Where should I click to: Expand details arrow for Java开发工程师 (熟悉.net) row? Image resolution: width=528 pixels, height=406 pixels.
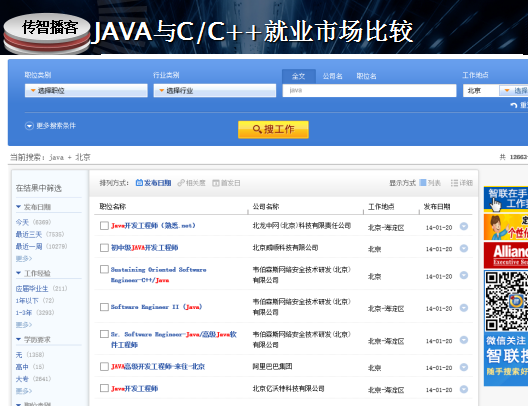pyautogui.click(x=464, y=226)
